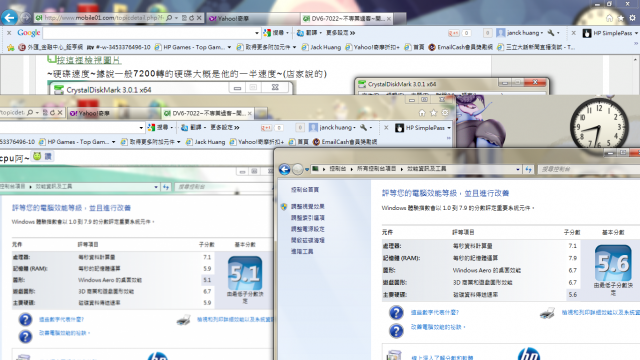
Task: Click 更多設定 in the lower browser's Google toolbar
Action: (225, 127)
